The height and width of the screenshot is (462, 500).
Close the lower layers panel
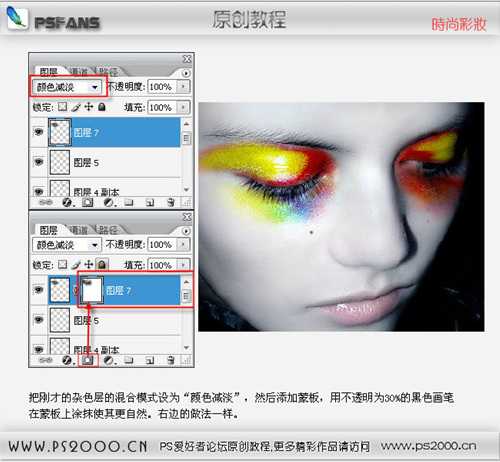(x=187, y=217)
